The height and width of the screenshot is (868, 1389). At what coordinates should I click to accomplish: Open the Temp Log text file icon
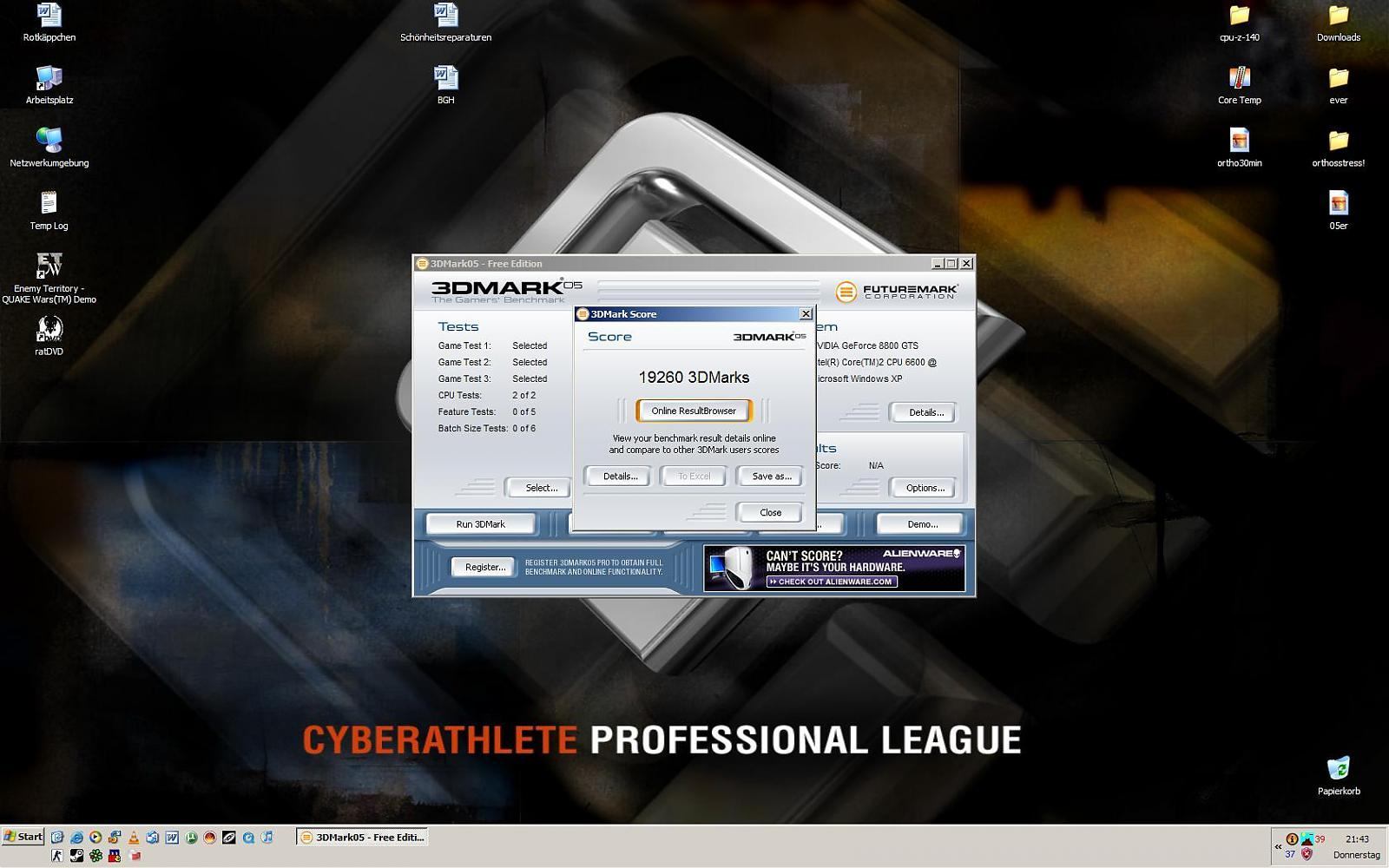click(49, 212)
